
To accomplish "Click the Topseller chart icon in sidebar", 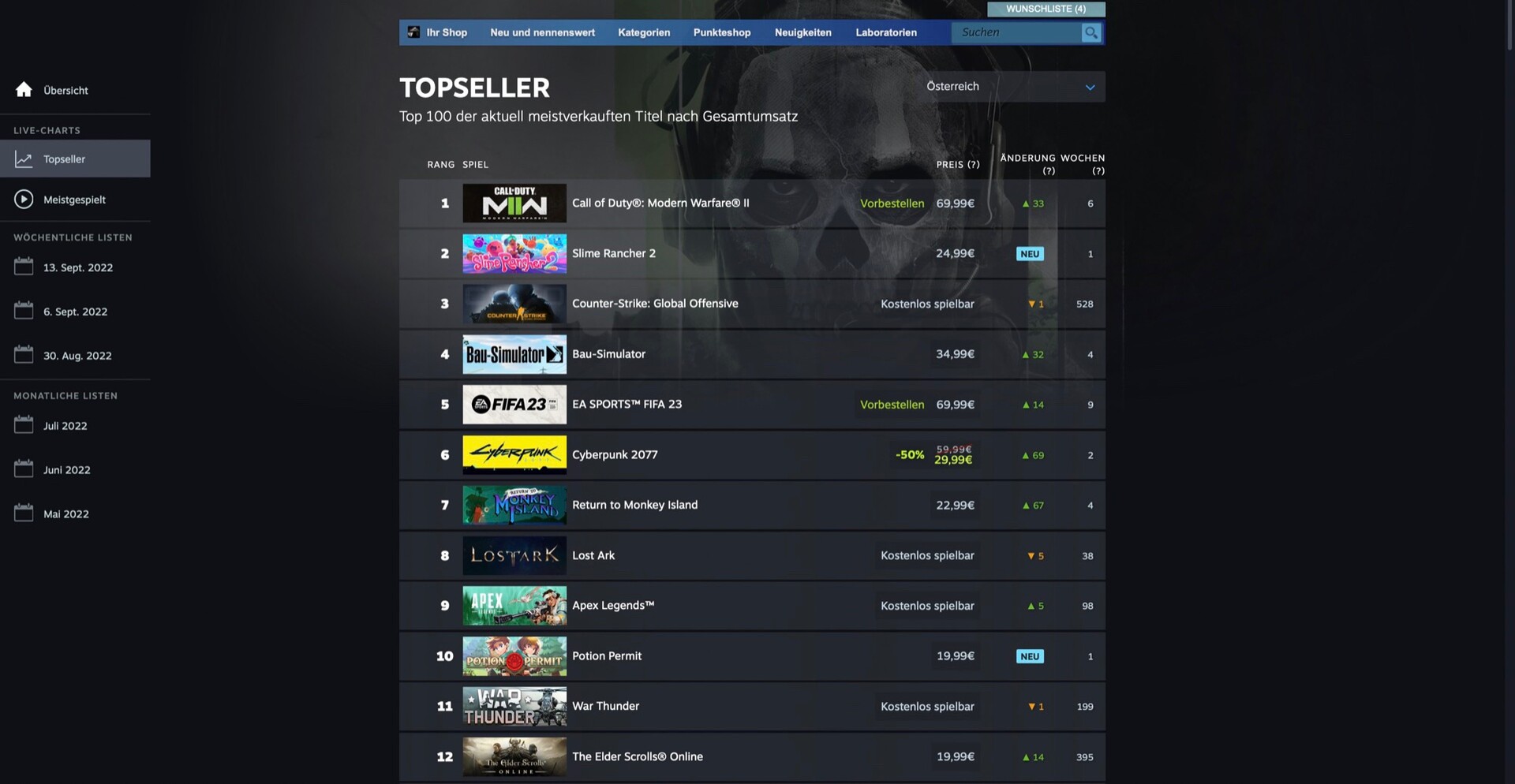I will [x=24, y=159].
